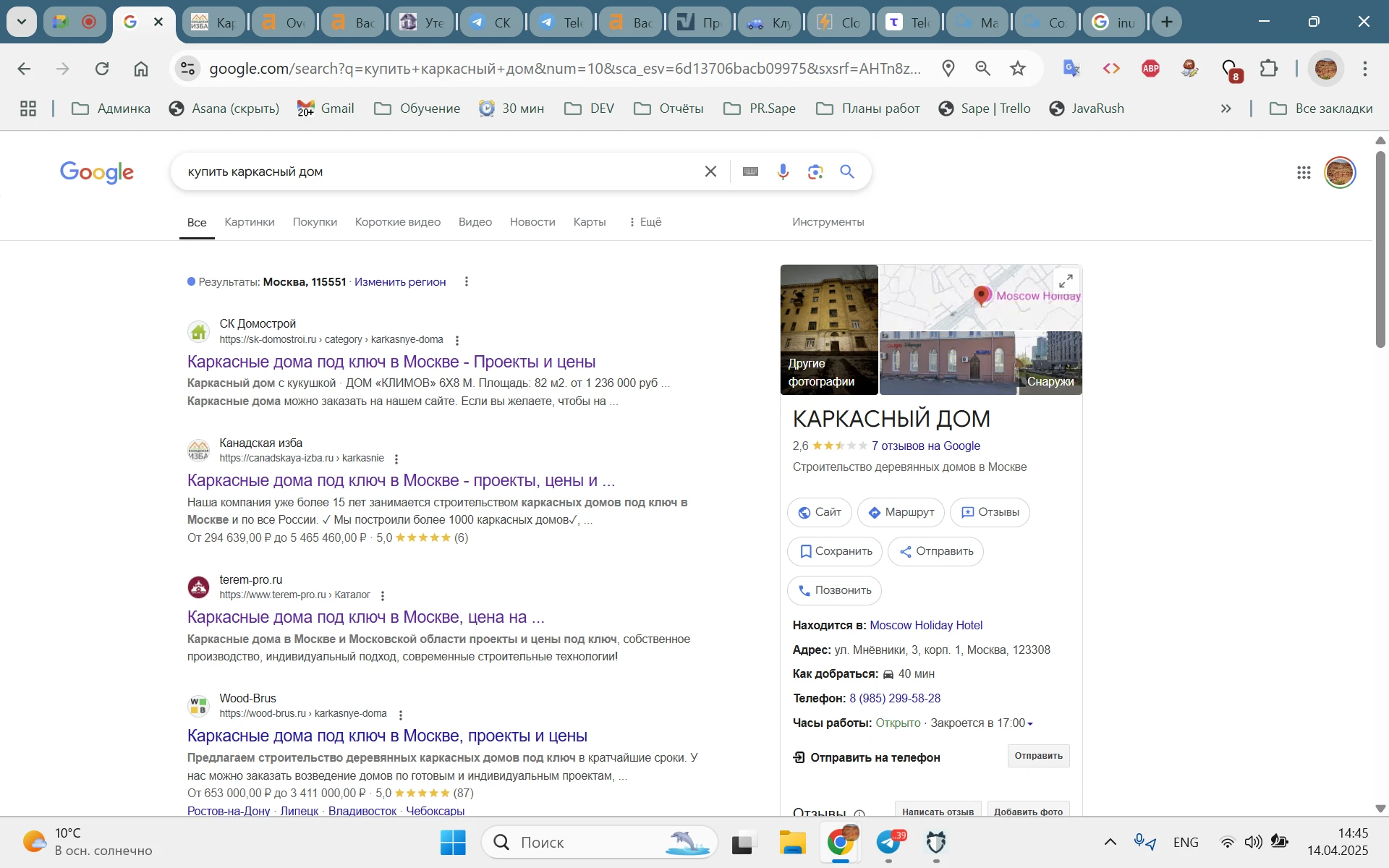Open the Другие фотографии thumbnail
Viewport: 1389px width, 868px height.
click(829, 329)
